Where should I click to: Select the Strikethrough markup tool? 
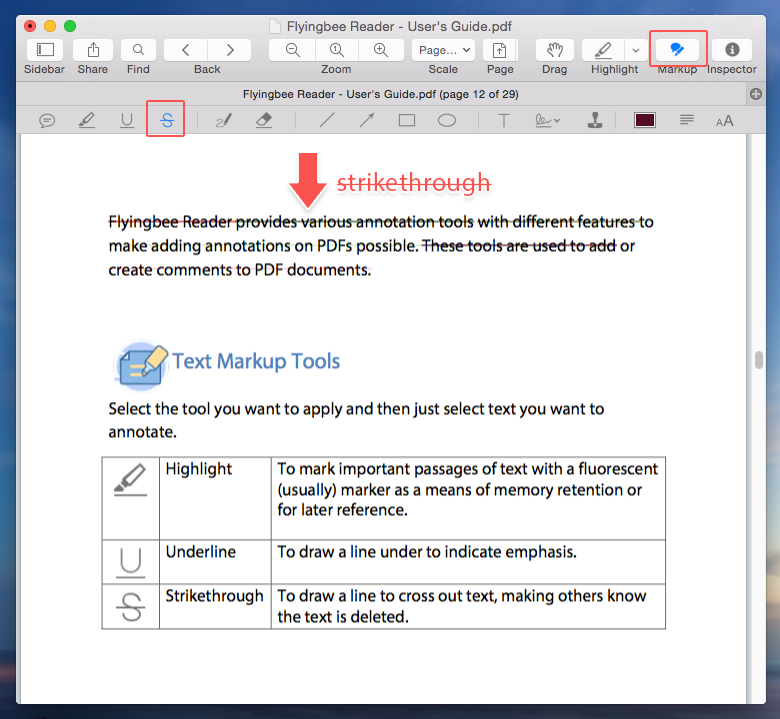click(167, 120)
